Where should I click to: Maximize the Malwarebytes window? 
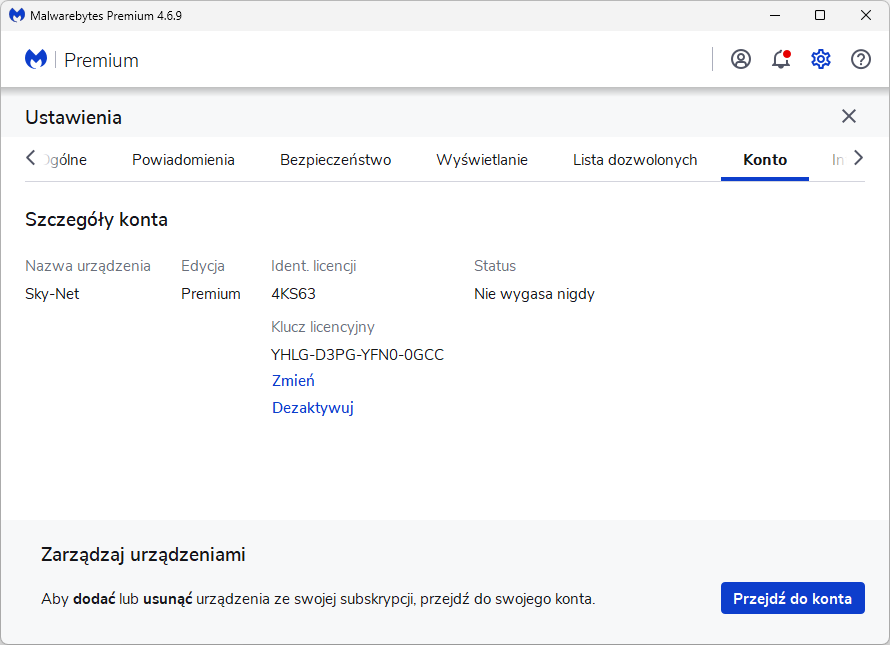coord(820,15)
